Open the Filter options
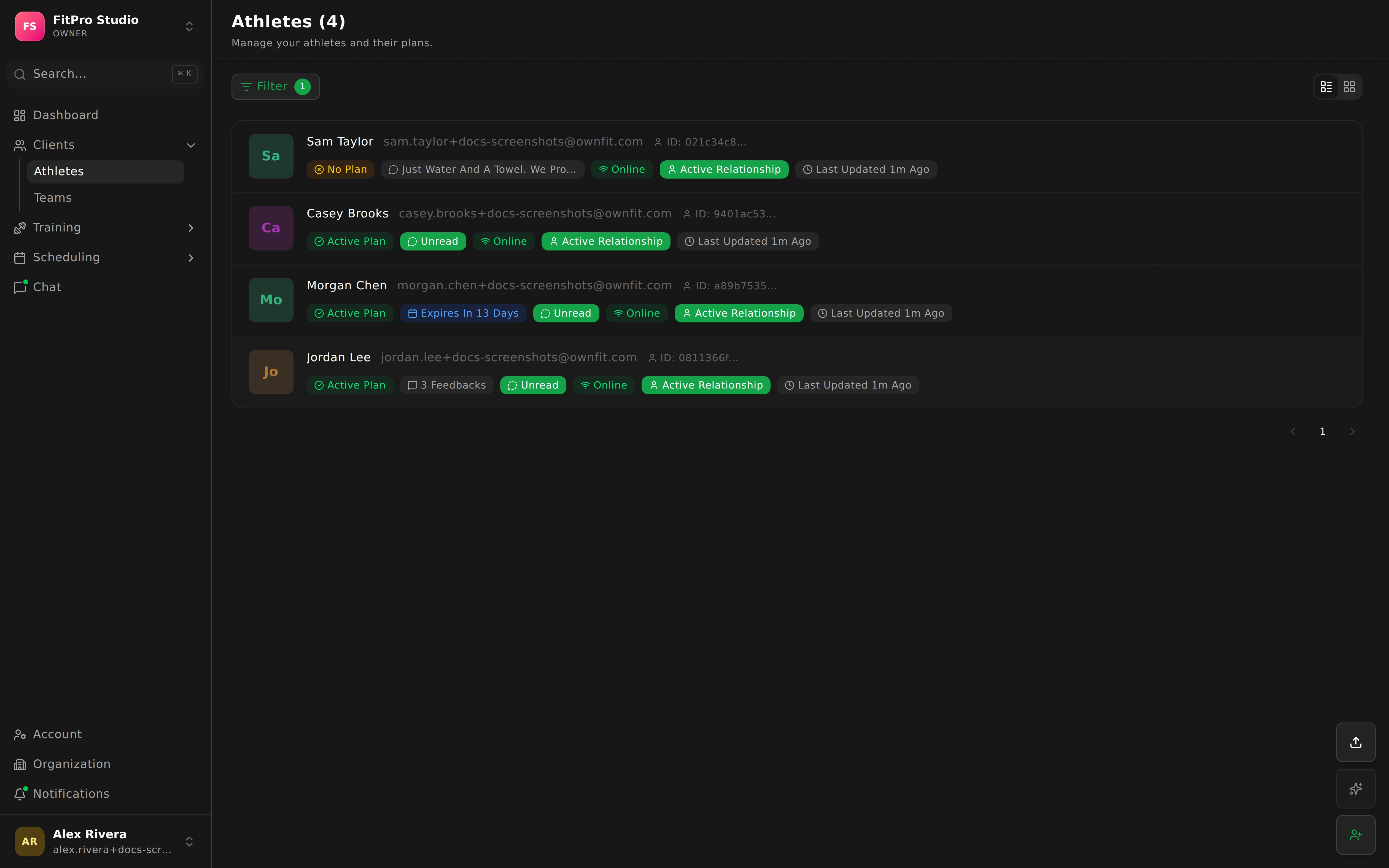1389x868 pixels. coord(276,87)
